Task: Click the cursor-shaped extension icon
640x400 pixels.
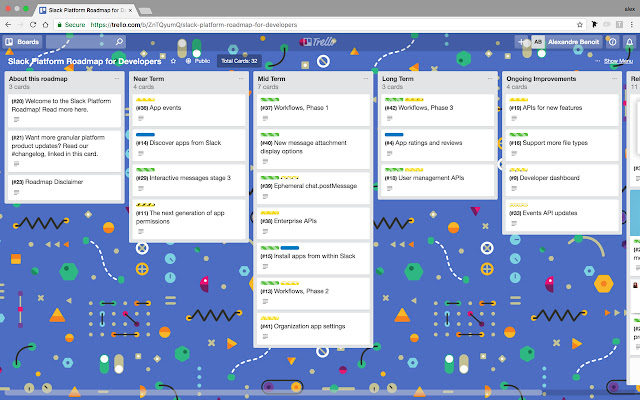Action: pos(594,24)
